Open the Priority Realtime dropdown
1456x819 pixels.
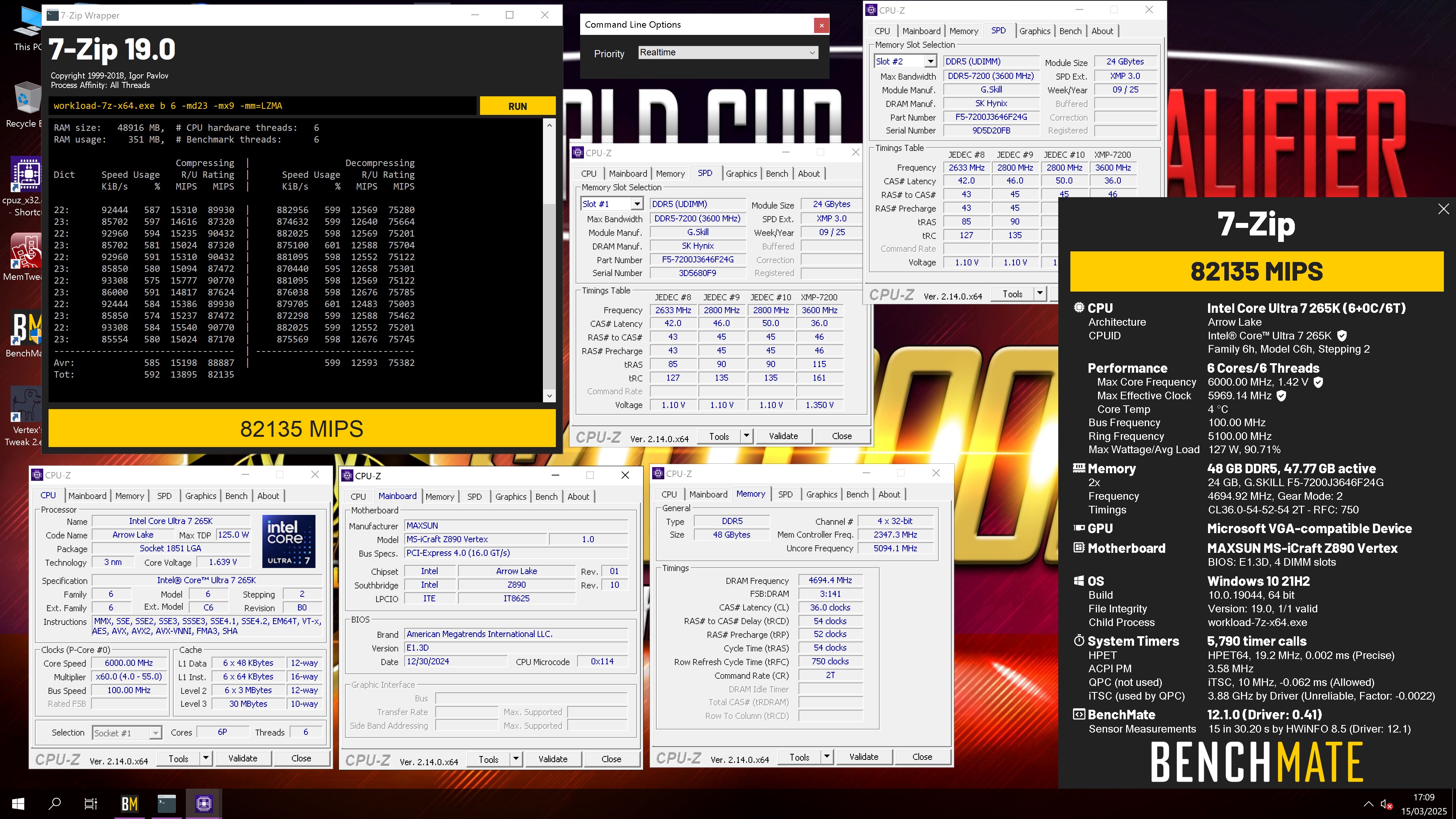[x=728, y=53]
